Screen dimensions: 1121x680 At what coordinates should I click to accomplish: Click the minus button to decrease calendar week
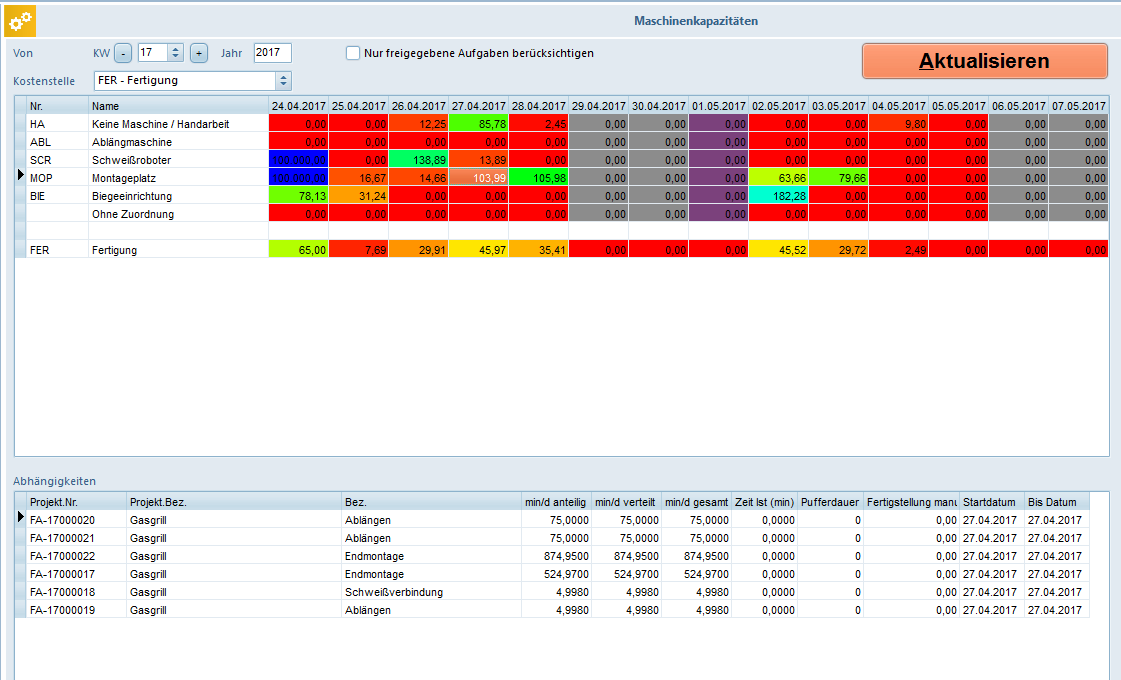pos(123,53)
